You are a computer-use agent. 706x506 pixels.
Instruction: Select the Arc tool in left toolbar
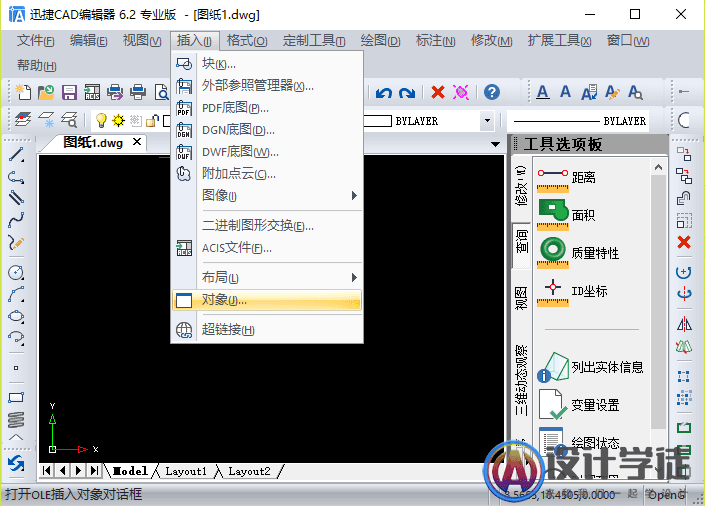(16, 294)
